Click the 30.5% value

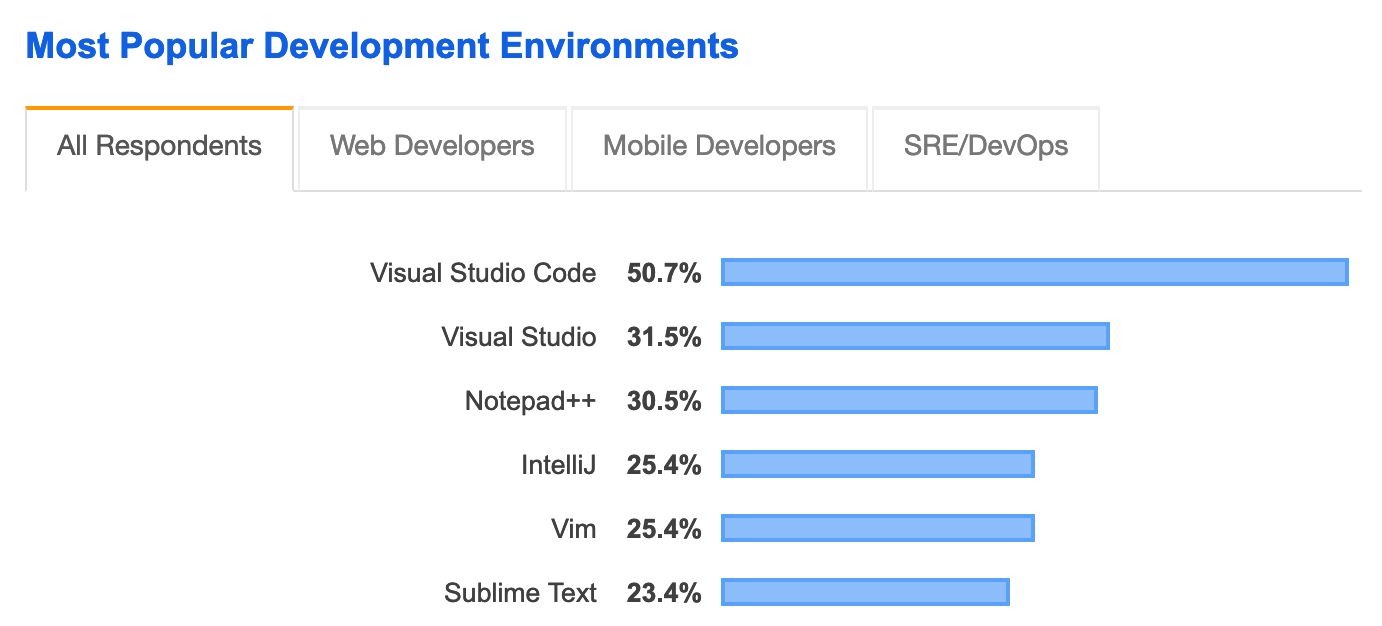(664, 401)
